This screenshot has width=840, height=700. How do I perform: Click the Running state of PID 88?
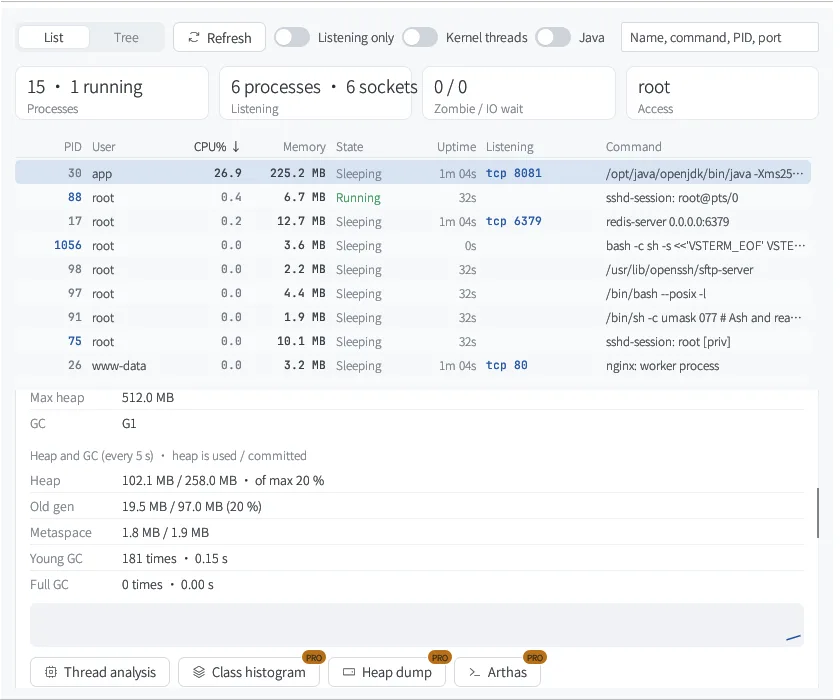tap(358, 198)
